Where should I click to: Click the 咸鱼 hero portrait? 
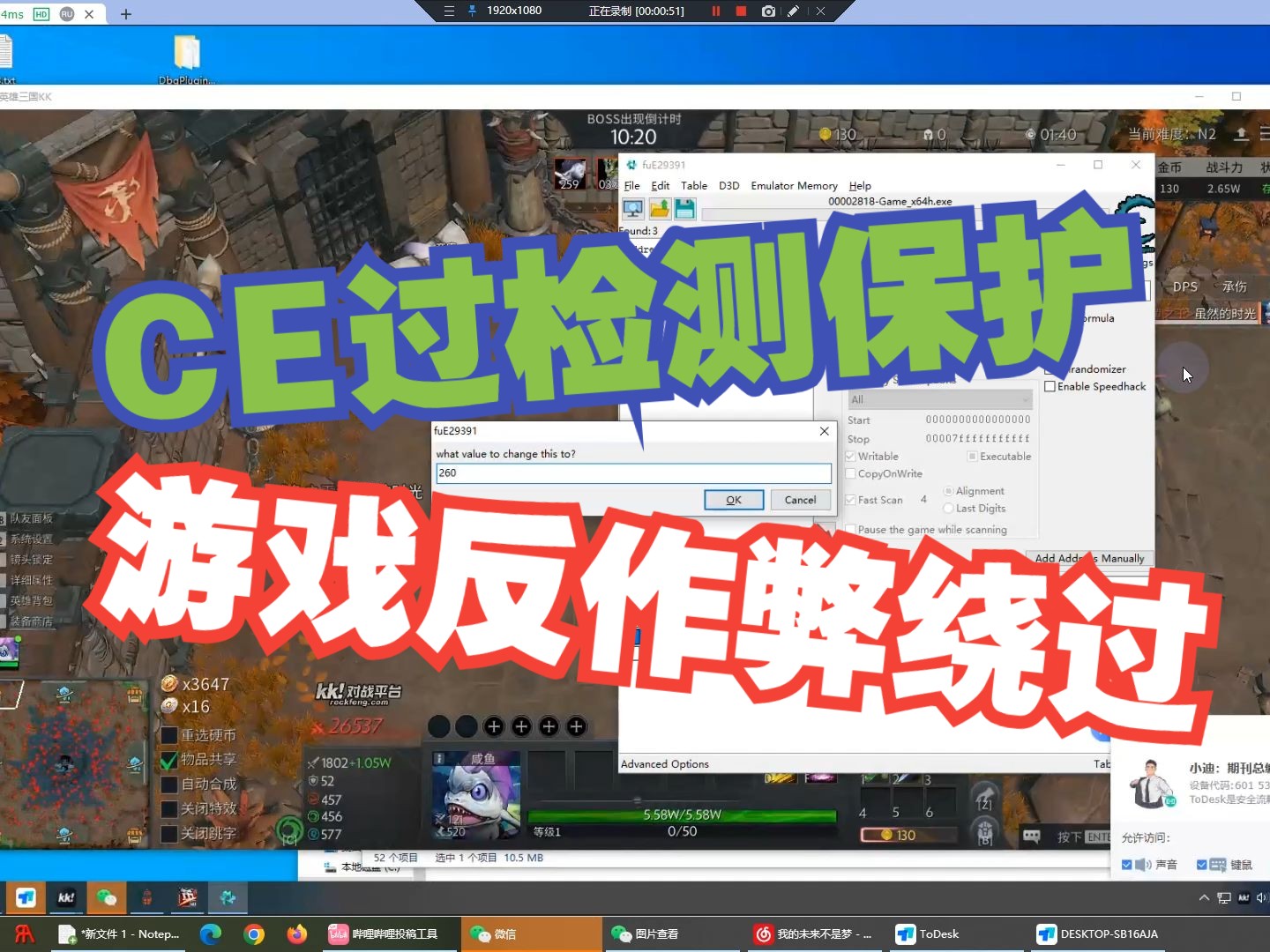pyautogui.click(x=476, y=795)
